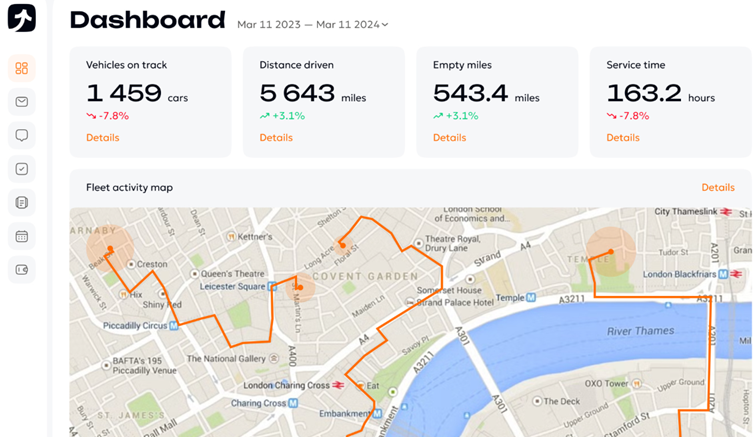
Task: Open Details for Vehicles on track
Action: [x=102, y=138]
